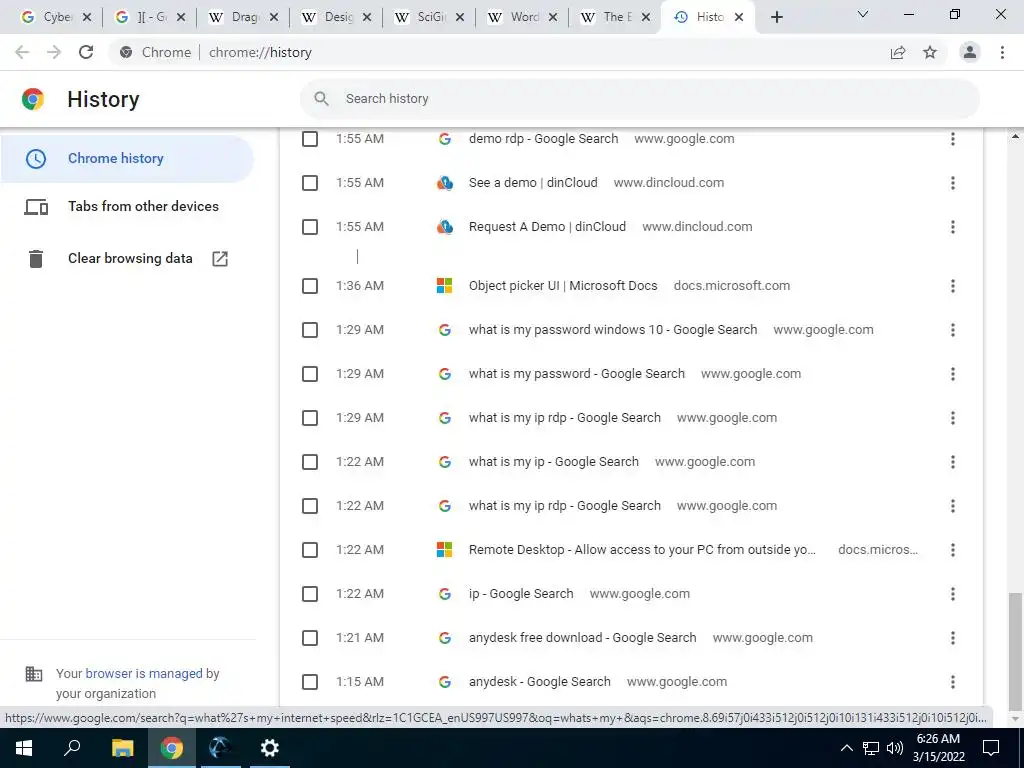The height and width of the screenshot is (768, 1024).
Task: Open actions menu for 'Remote Desktop' entry
Action: pos(953,550)
